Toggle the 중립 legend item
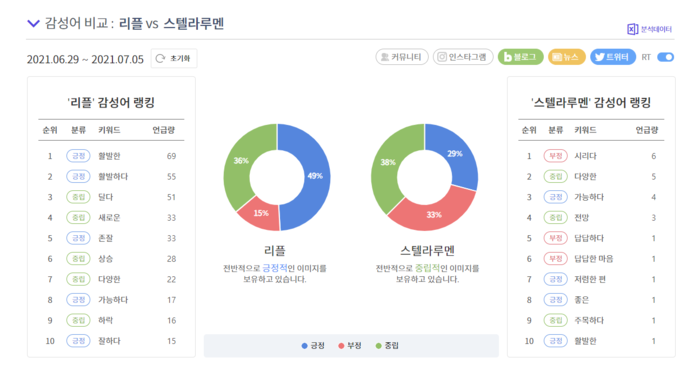This screenshot has width=700, height=371. pos(387,346)
